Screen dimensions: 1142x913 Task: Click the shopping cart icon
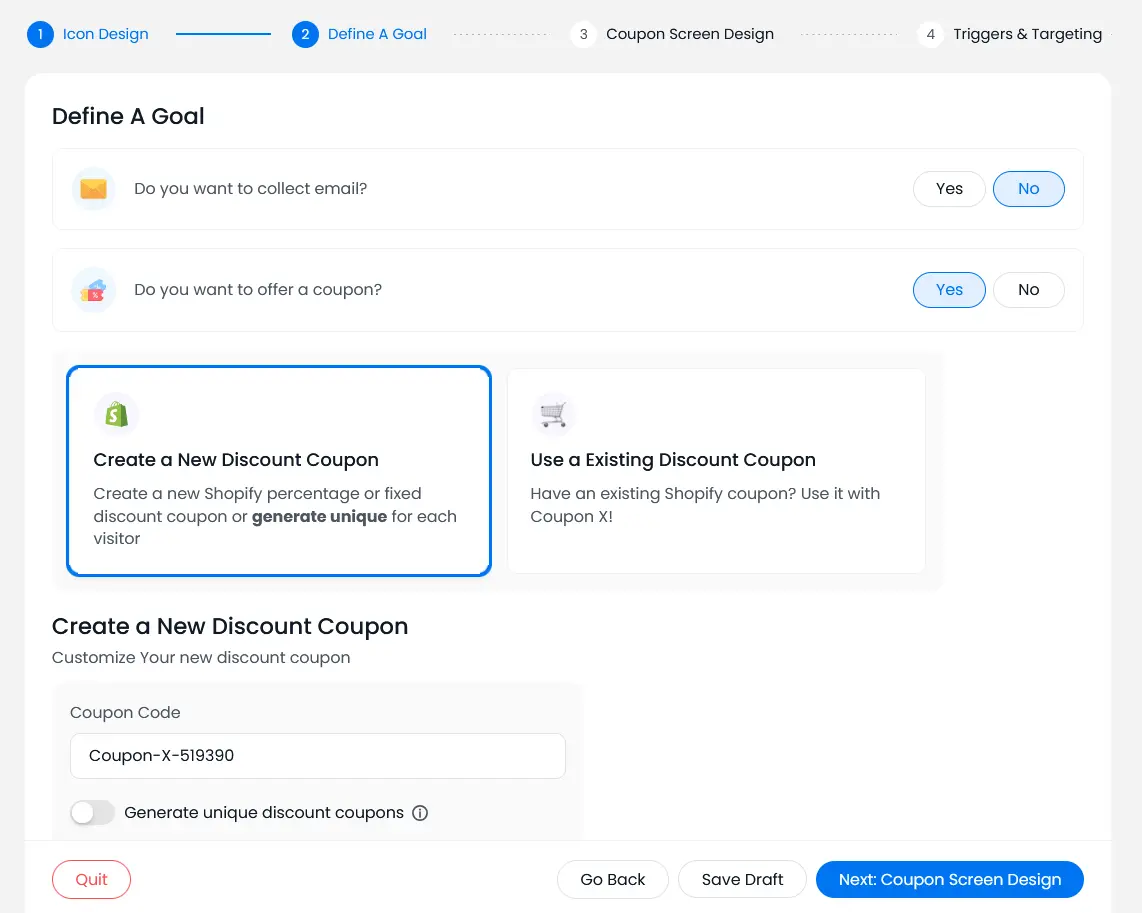click(553, 414)
